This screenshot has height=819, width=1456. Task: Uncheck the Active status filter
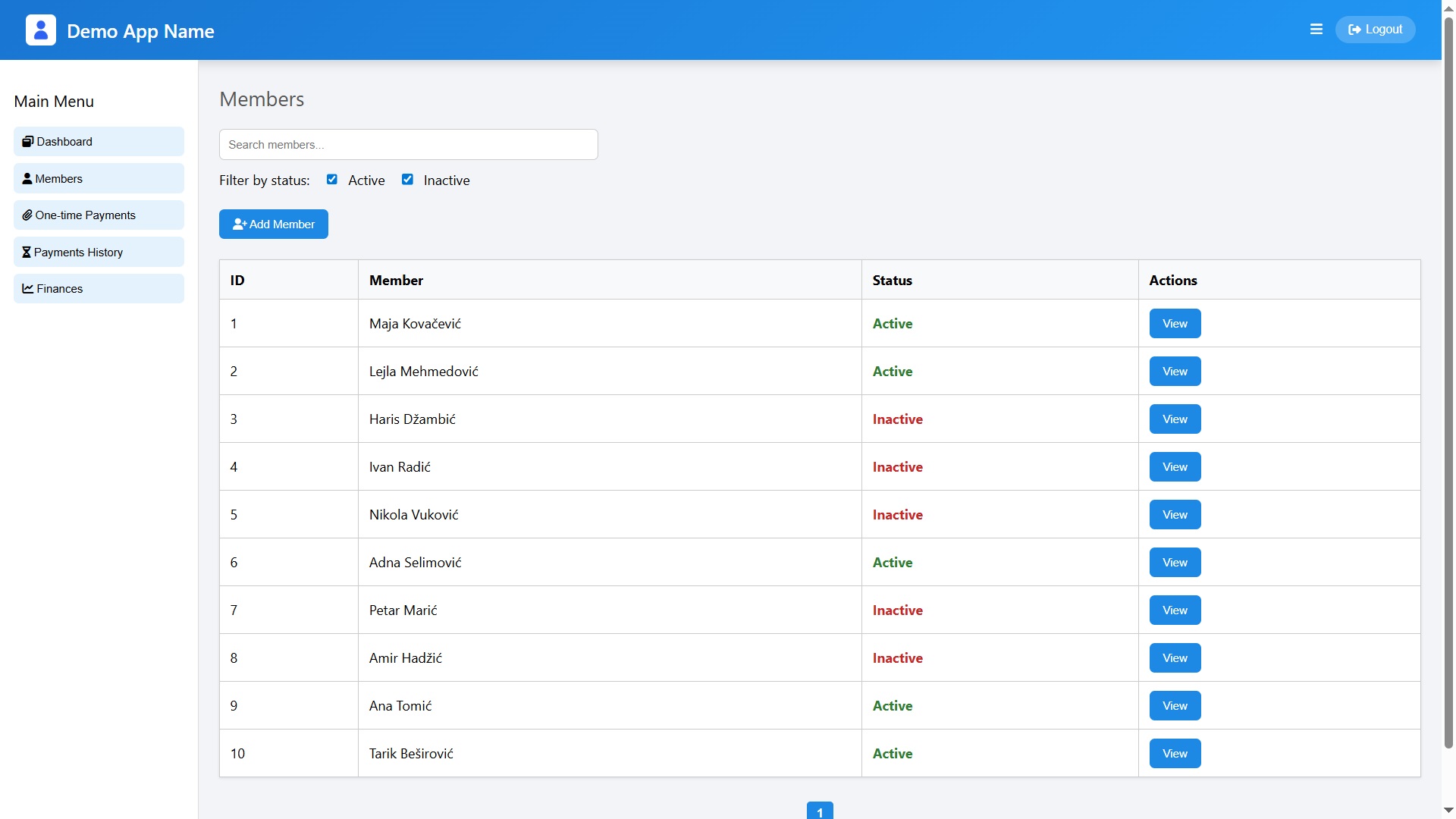pos(332,180)
